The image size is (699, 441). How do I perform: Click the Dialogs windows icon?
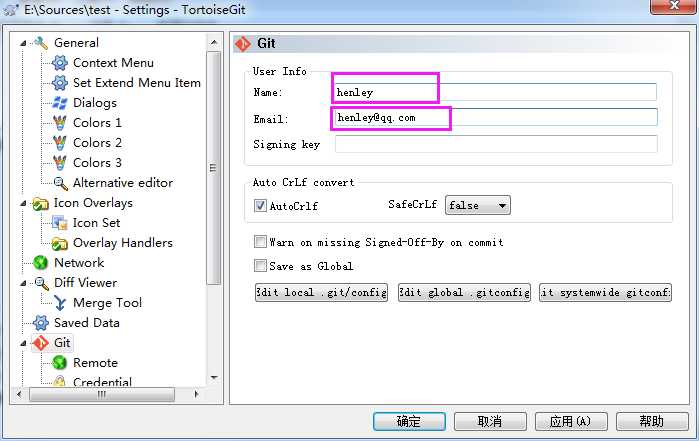[x=60, y=103]
